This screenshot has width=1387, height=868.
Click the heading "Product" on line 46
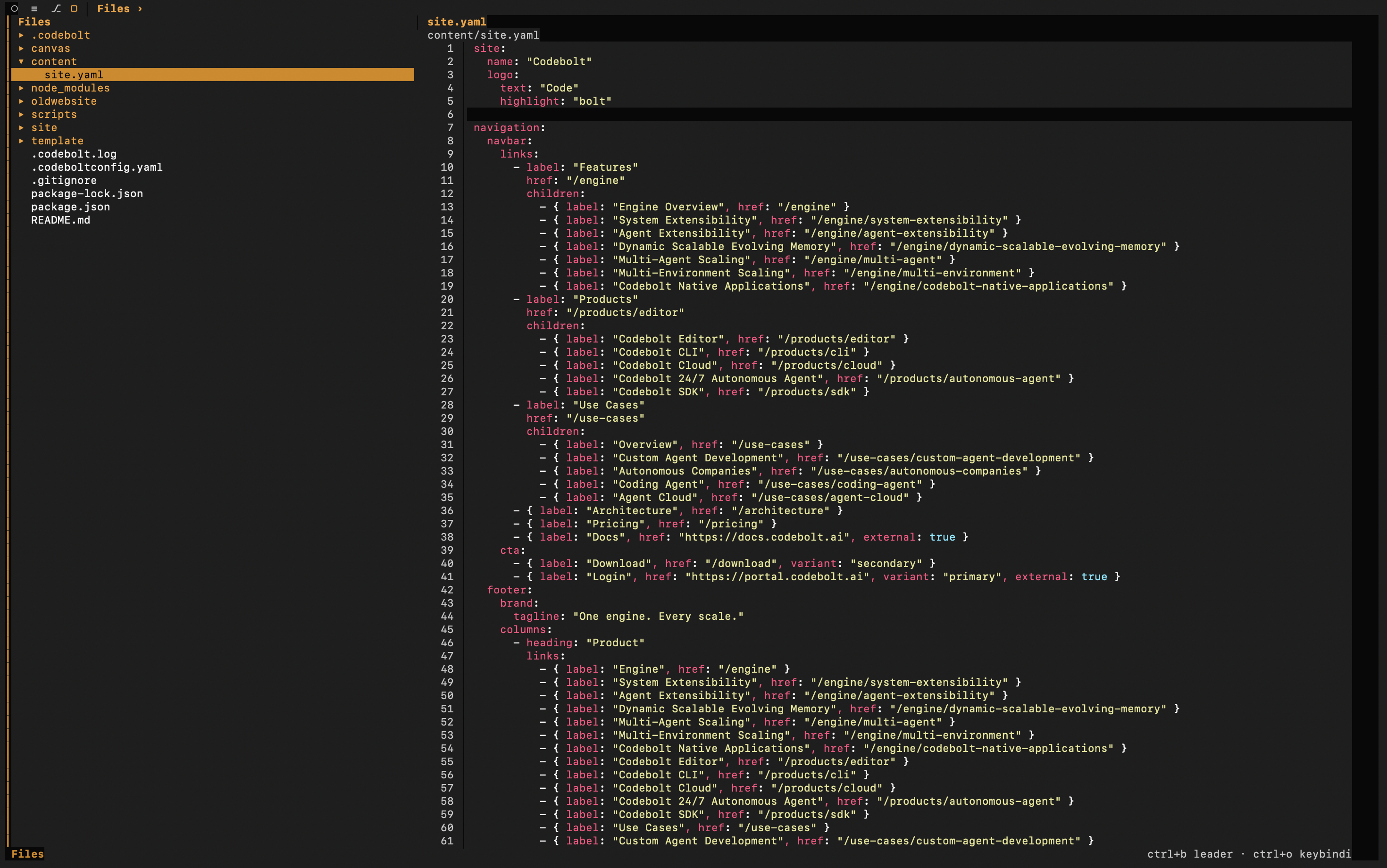(616, 643)
